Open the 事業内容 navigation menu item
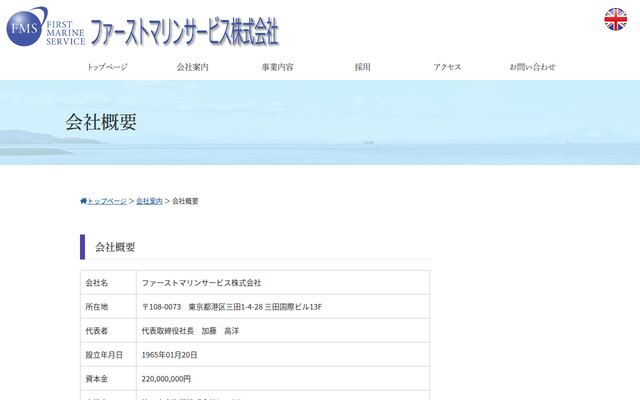Image resolution: width=640 pixels, height=400 pixels. pos(278,67)
